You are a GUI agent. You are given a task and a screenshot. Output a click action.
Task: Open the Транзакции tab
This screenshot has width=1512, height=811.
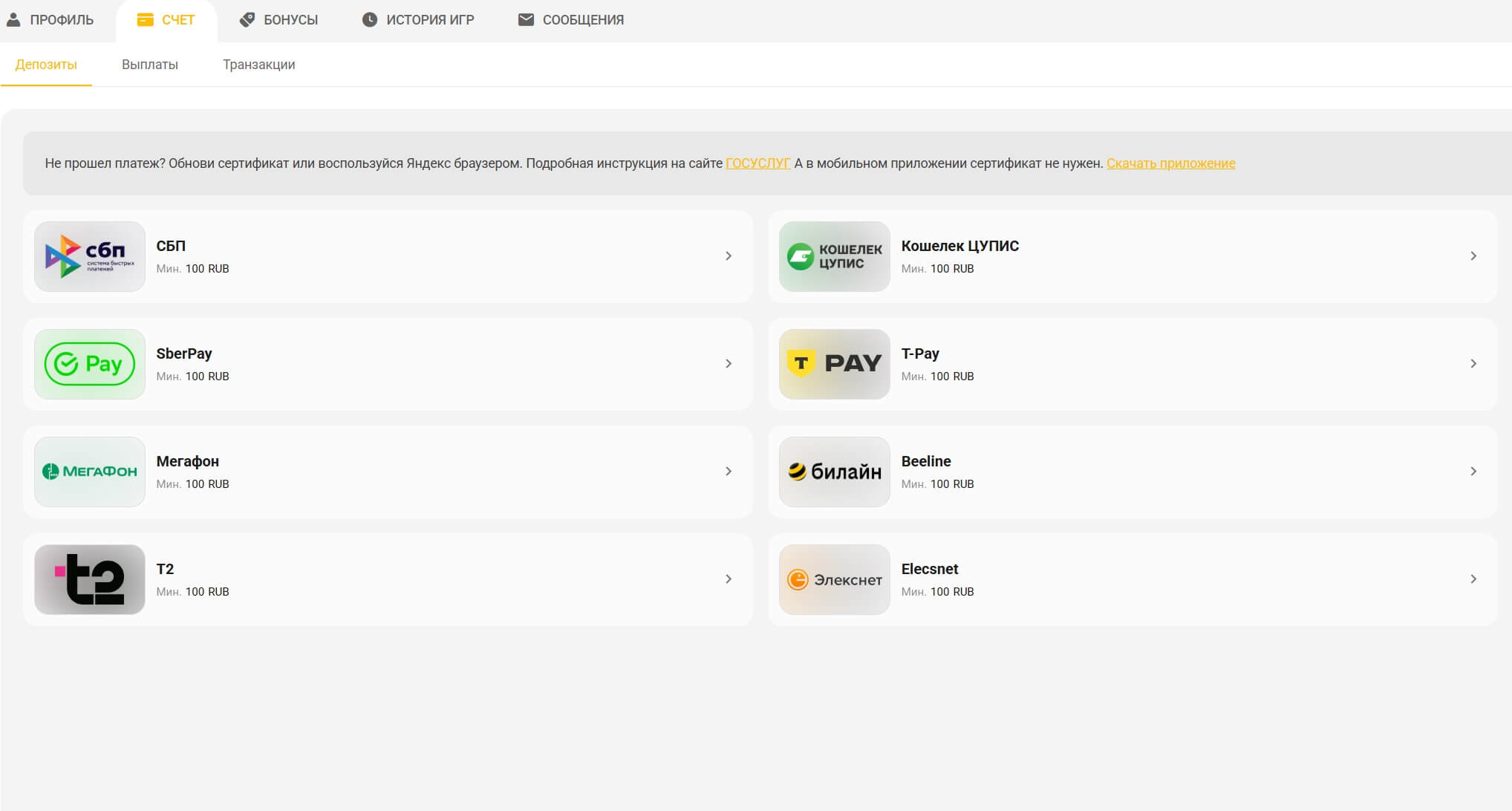258,65
